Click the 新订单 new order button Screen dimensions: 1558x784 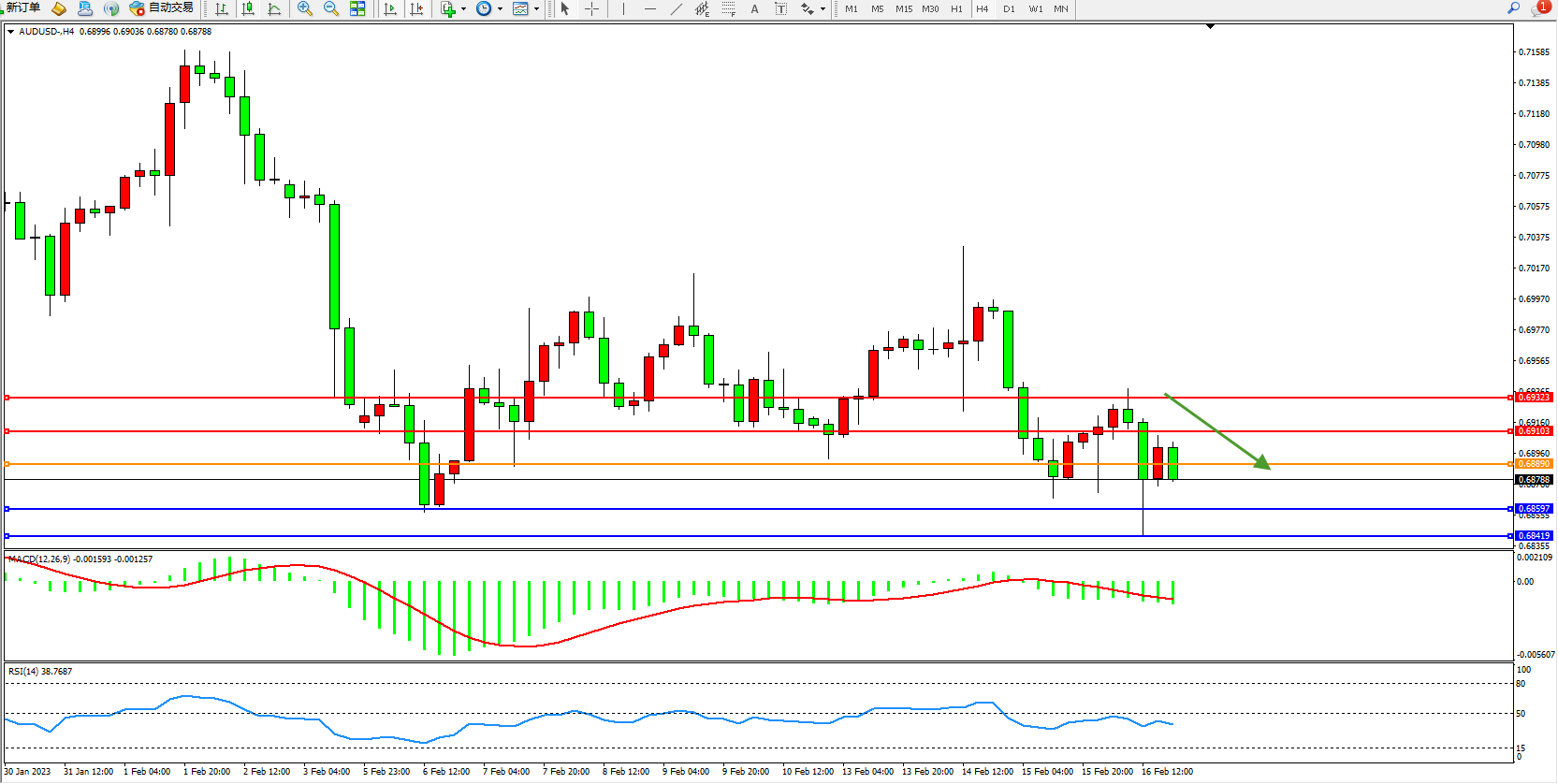pos(22,8)
